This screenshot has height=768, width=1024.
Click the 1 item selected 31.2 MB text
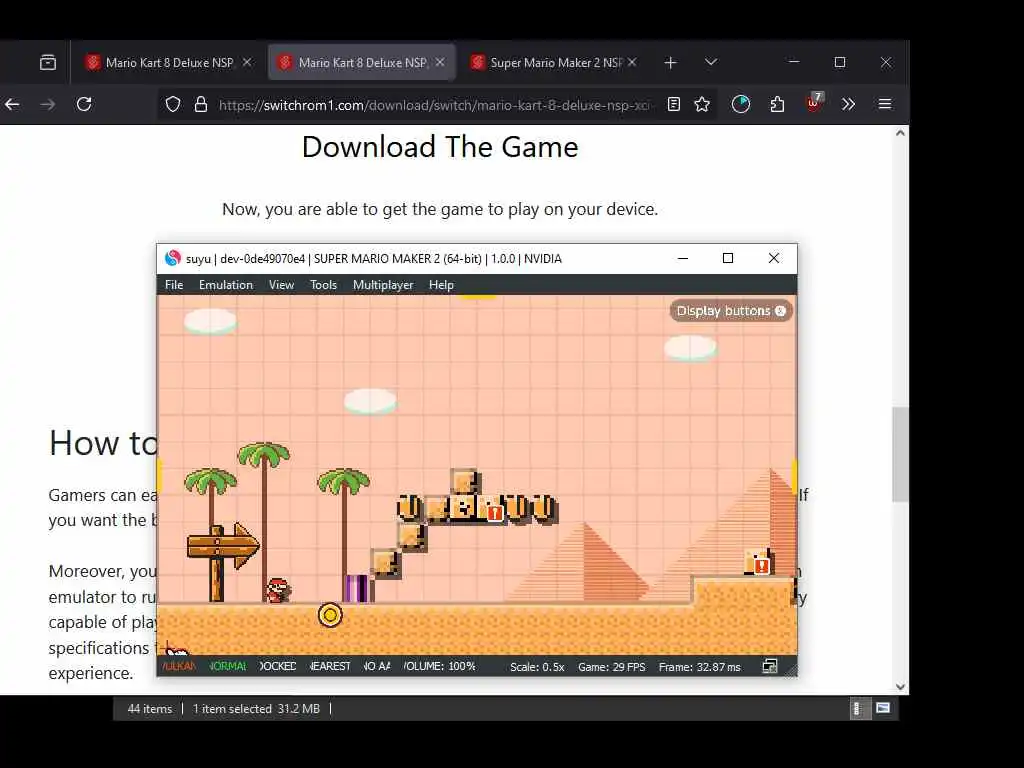(256, 709)
